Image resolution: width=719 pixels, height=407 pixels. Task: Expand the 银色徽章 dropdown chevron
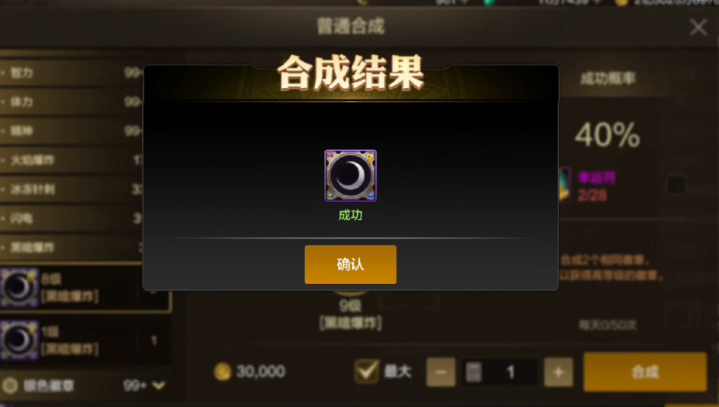tap(159, 385)
